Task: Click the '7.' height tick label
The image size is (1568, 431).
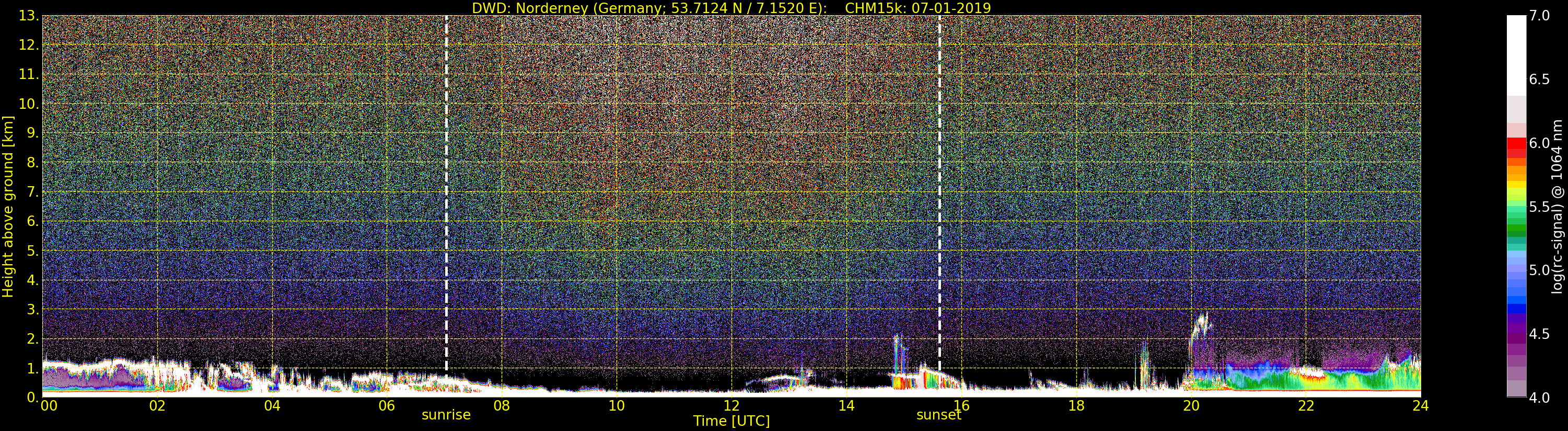Action: tap(33, 192)
